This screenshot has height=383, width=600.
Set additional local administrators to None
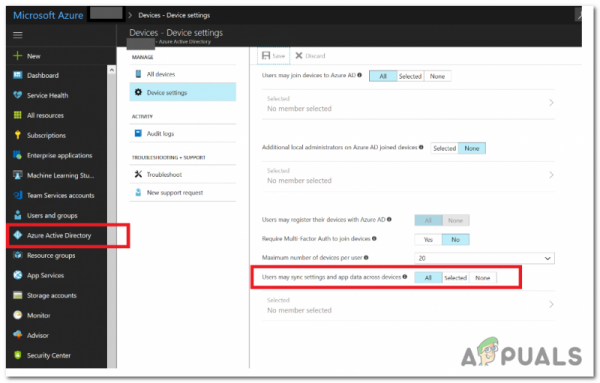click(472, 148)
